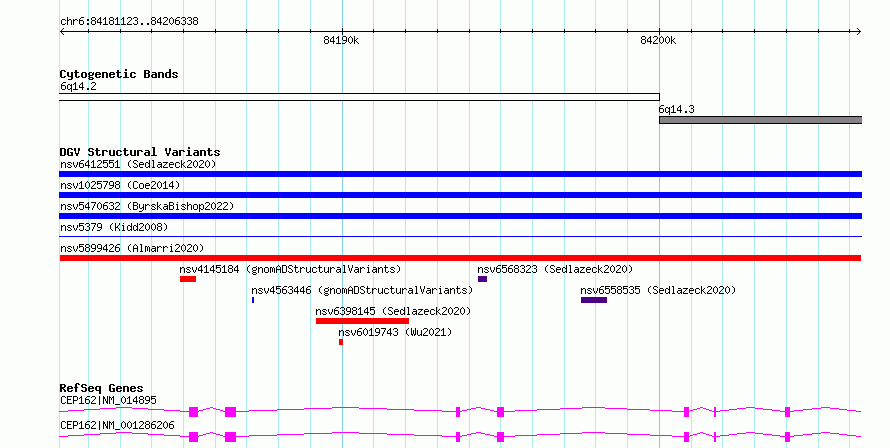The image size is (890, 448).
Task: Click the 6q14.3 band label
Action: click(x=677, y=109)
